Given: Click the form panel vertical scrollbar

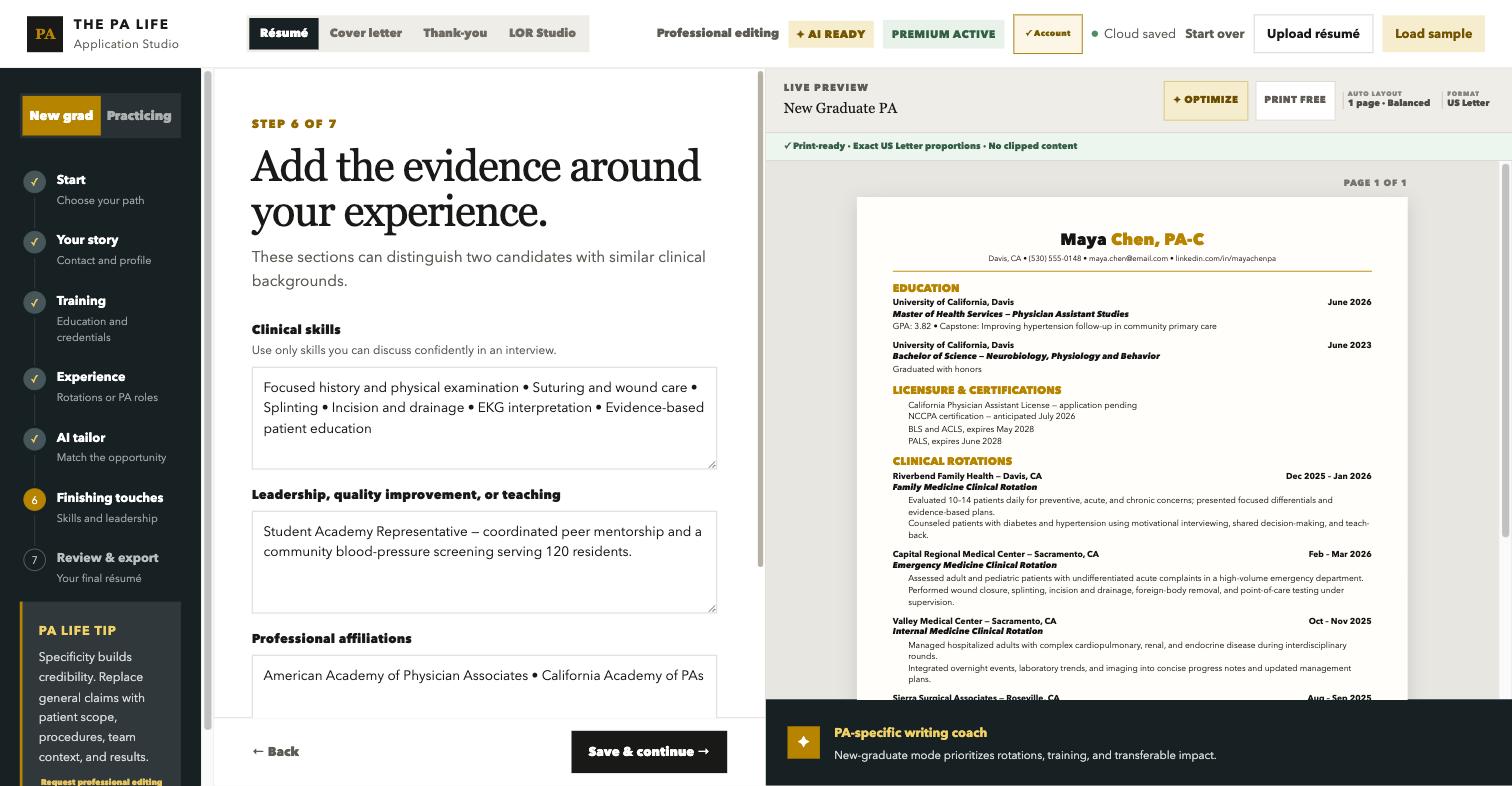Looking at the screenshot, I should pyautogui.click(x=761, y=318).
